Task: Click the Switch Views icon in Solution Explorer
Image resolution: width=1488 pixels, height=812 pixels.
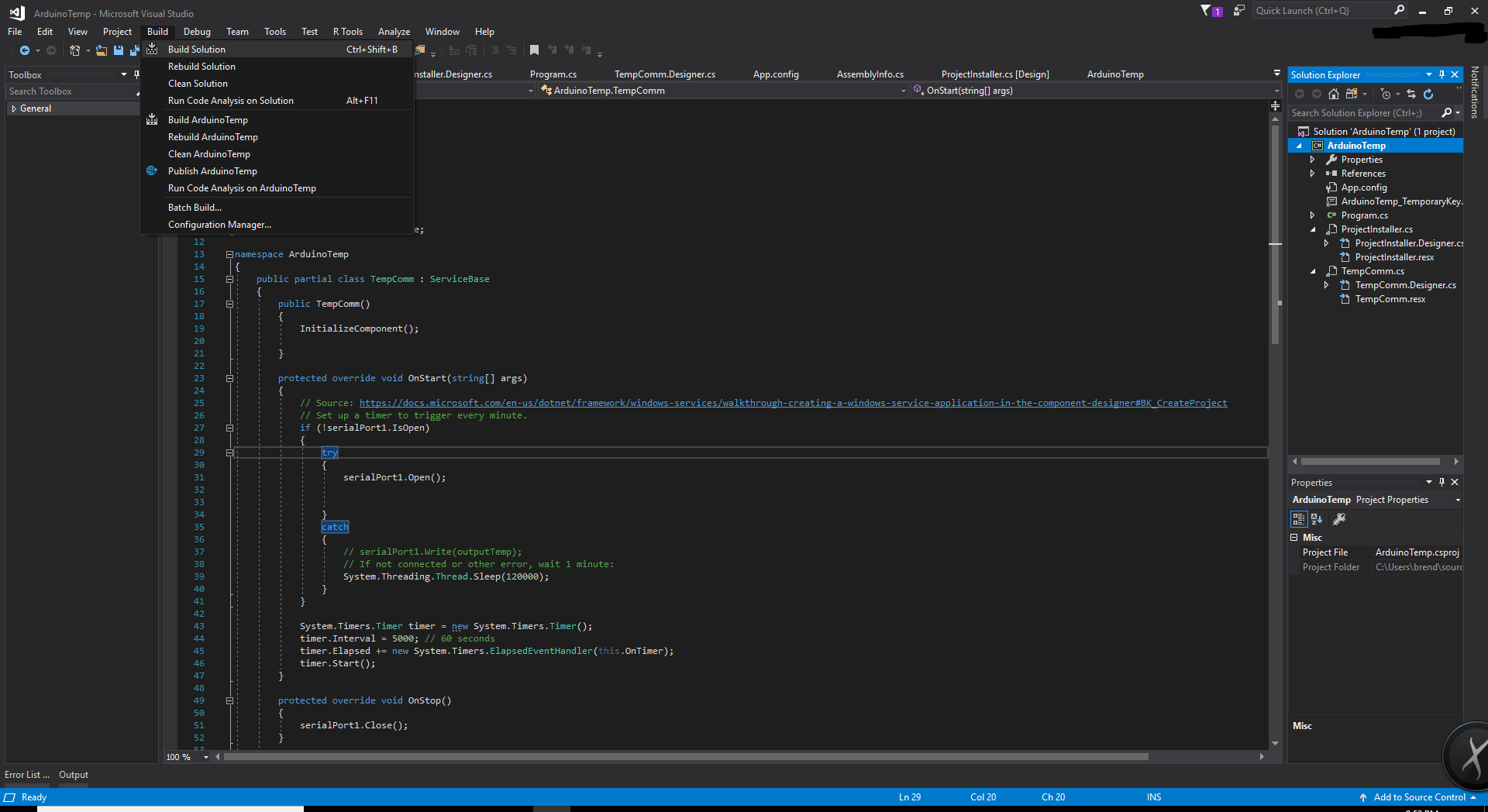Action: tap(1352, 94)
